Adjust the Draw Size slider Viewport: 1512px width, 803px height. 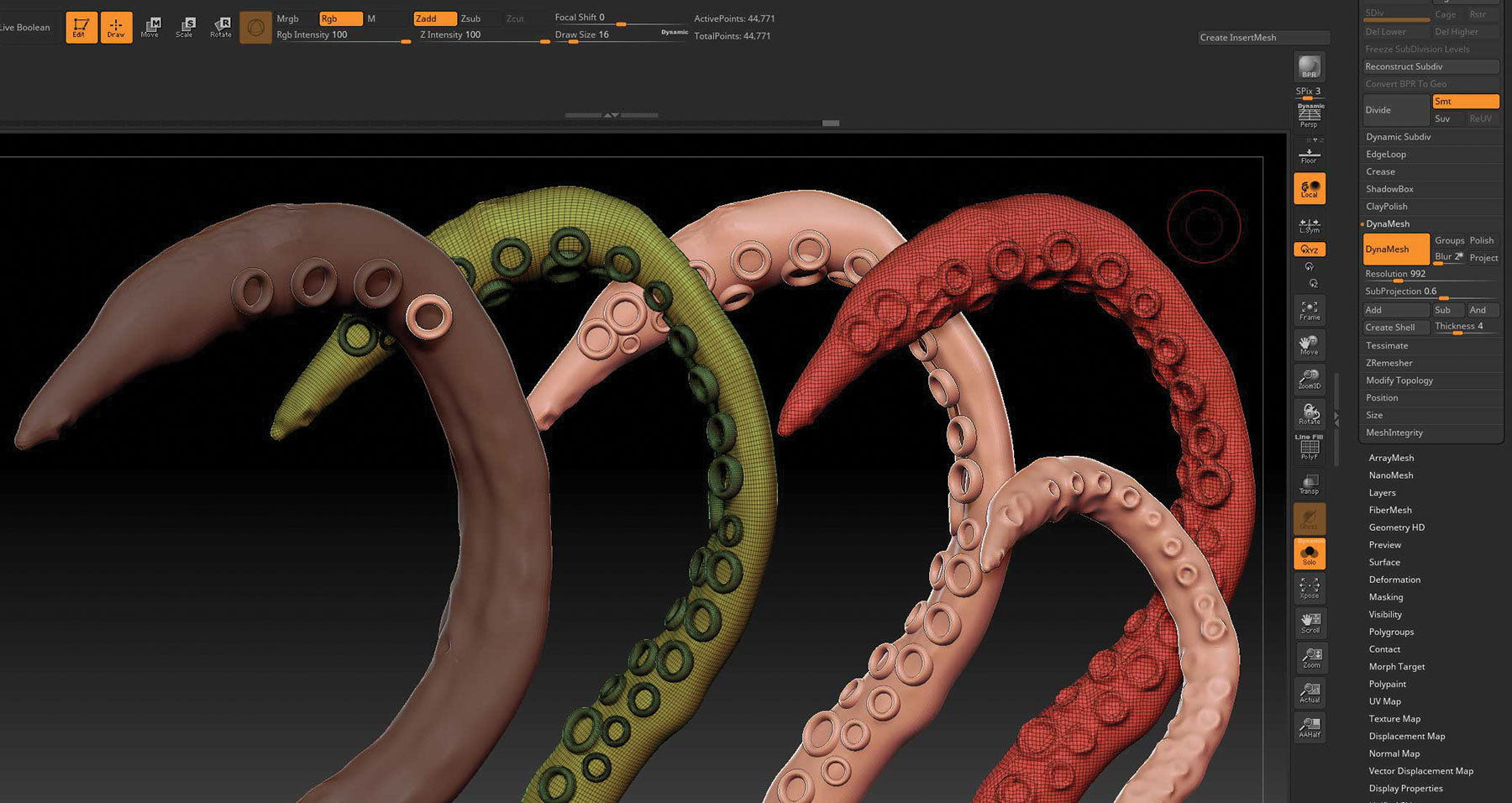point(620,36)
